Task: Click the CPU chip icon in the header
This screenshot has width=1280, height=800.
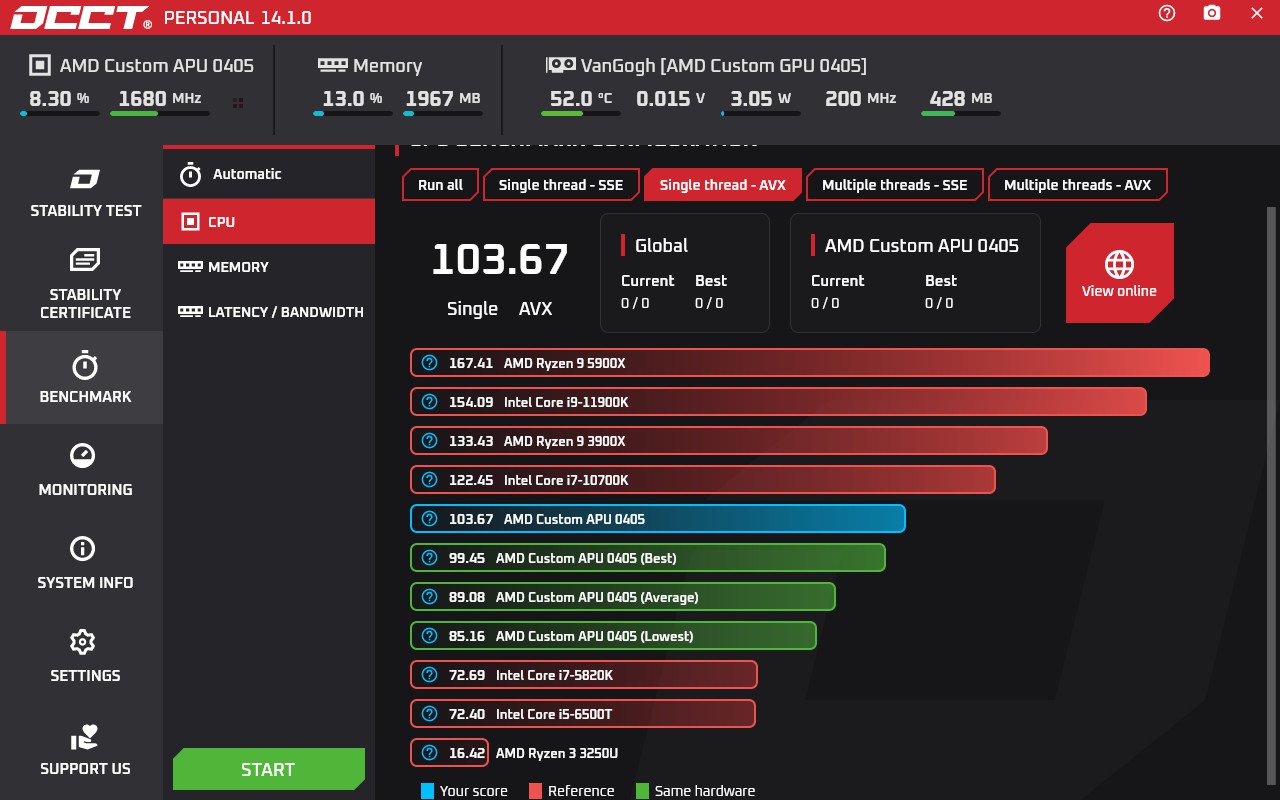Action: (39, 66)
